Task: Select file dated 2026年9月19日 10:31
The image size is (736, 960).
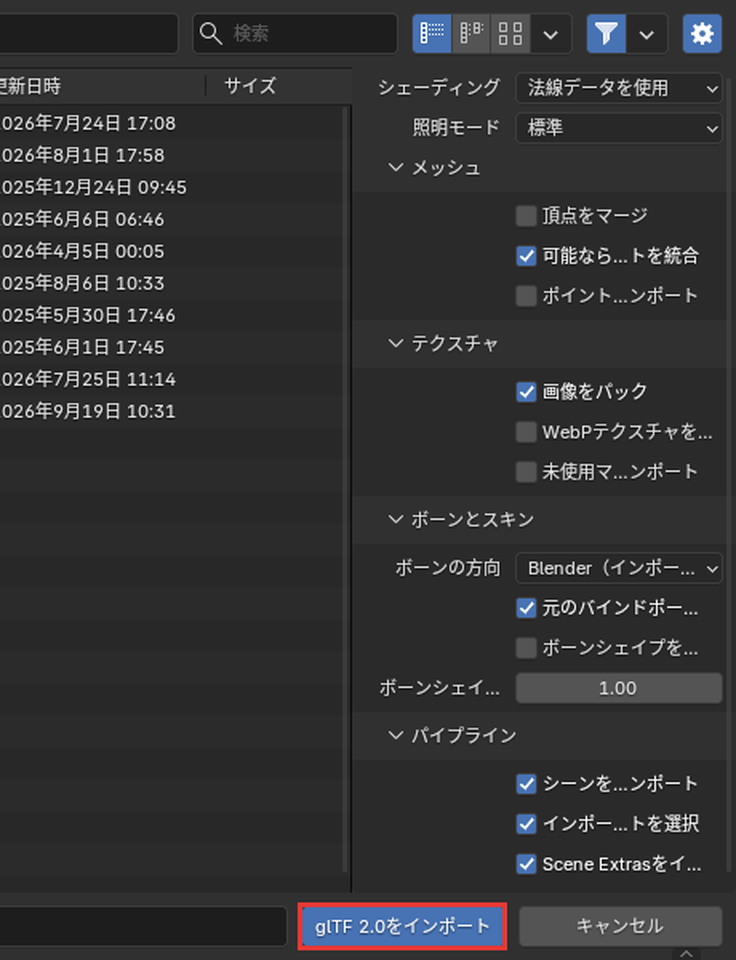Action: (x=171, y=411)
